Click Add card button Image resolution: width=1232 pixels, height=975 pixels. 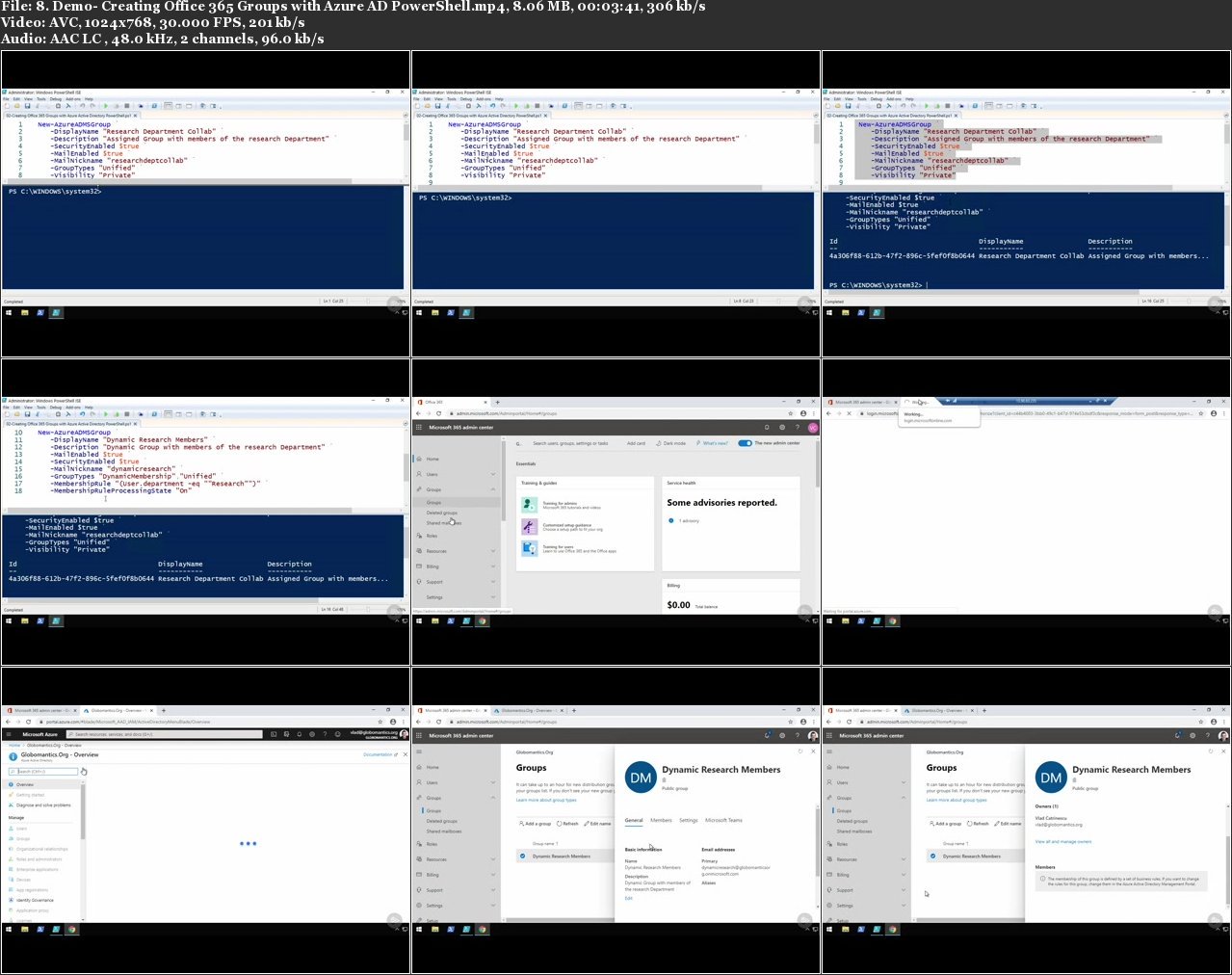pos(636,443)
